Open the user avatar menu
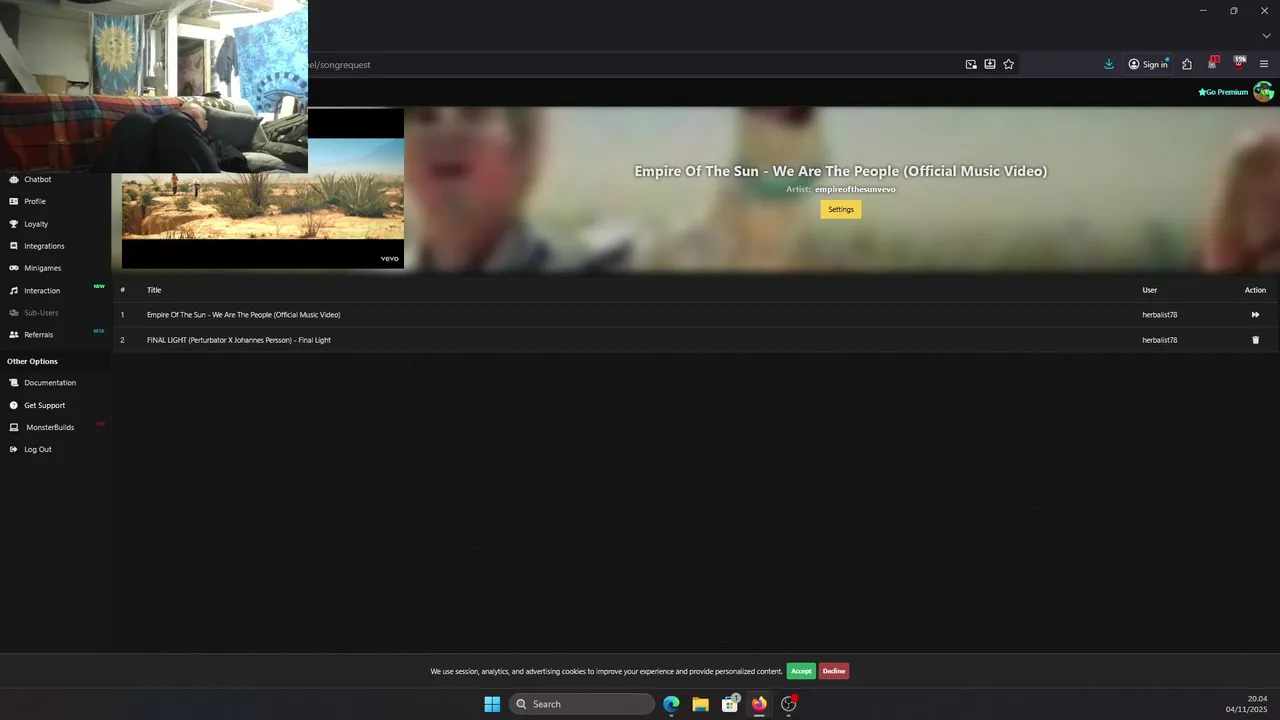Screen dimensions: 1280x720 click(1263, 92)
